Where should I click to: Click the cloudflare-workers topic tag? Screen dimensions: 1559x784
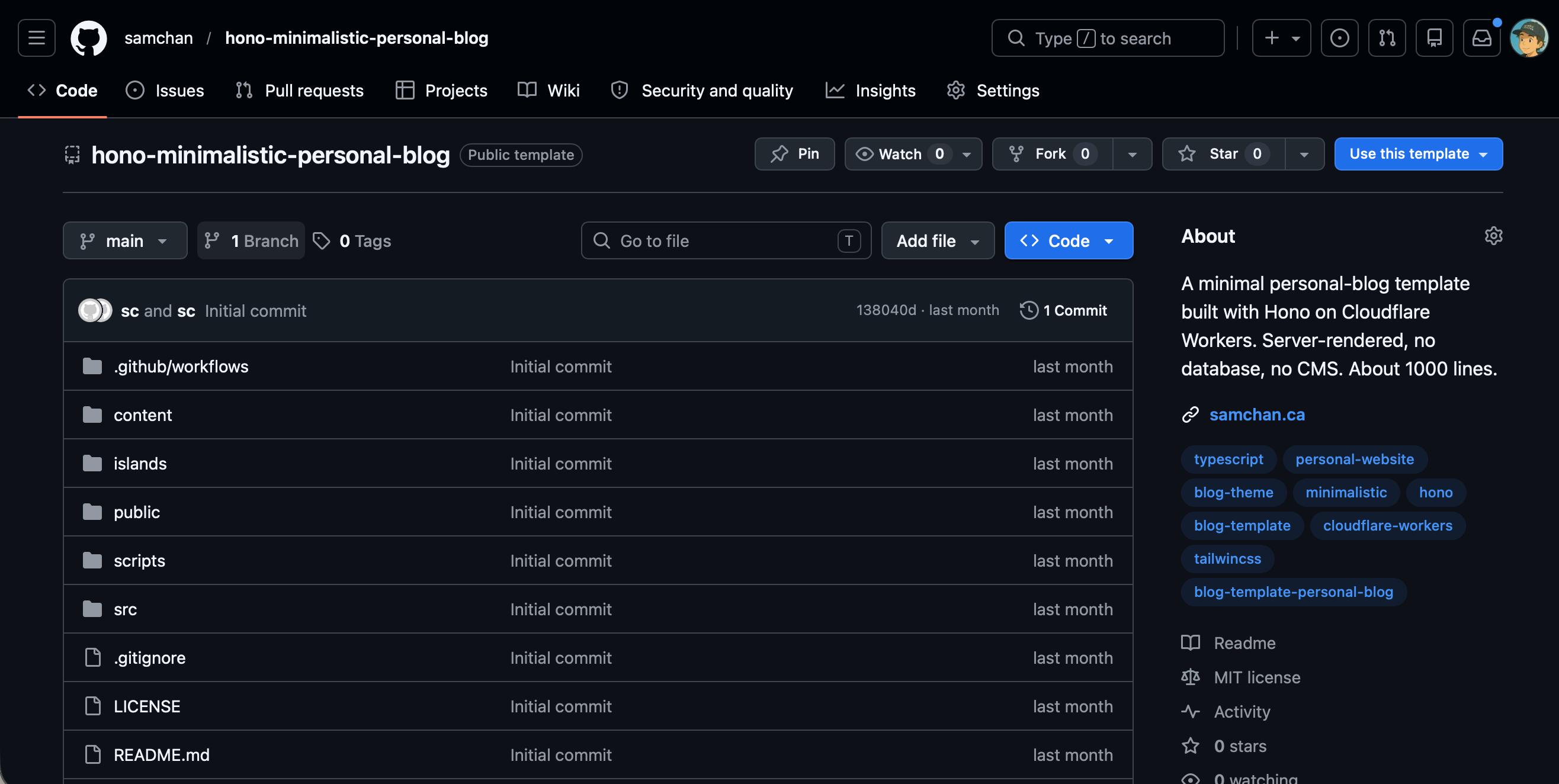(1388, 526)
